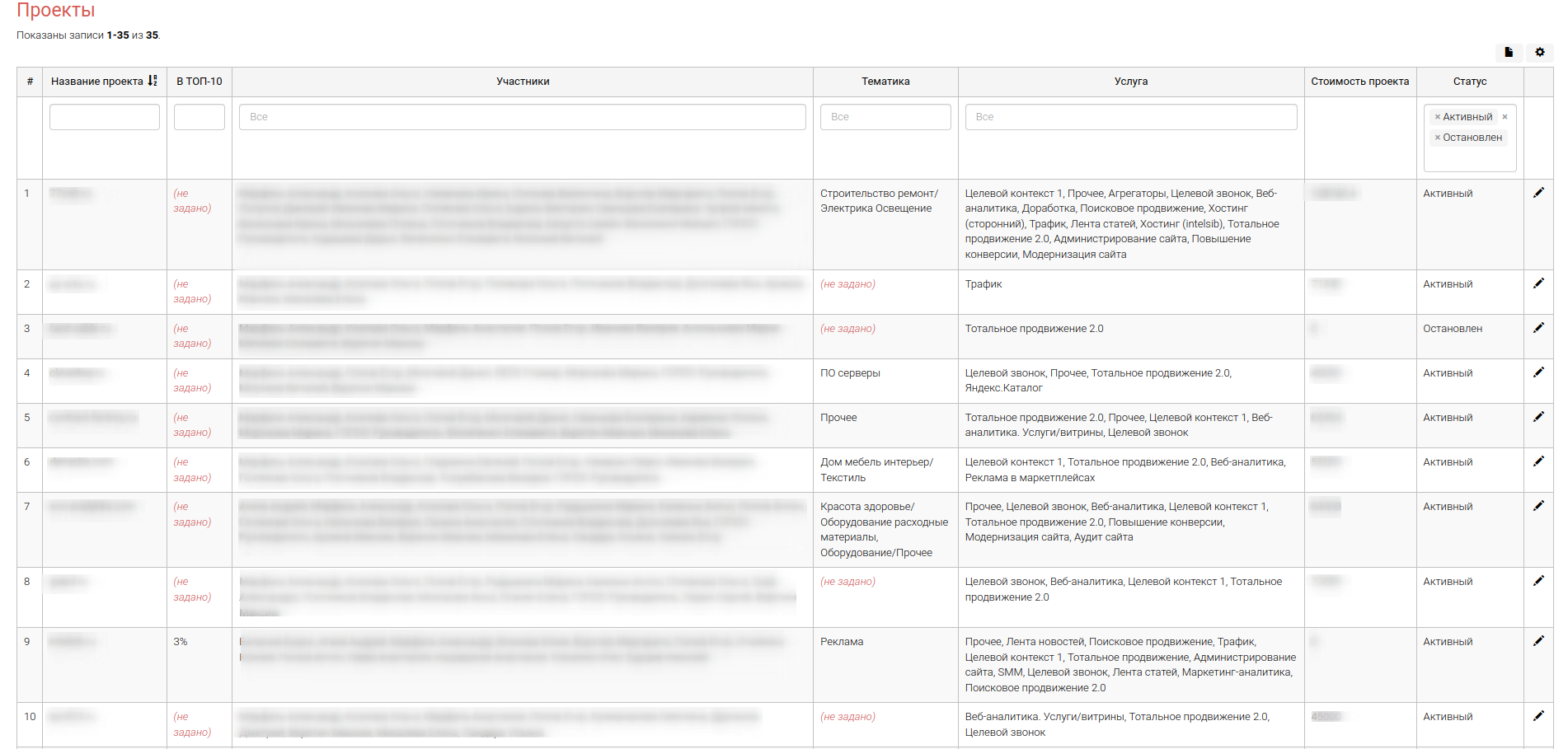Viewport: 1568px width, 749px height.
Task: Expand the Тематика filter dropdown
Action: tap(885, 117)
